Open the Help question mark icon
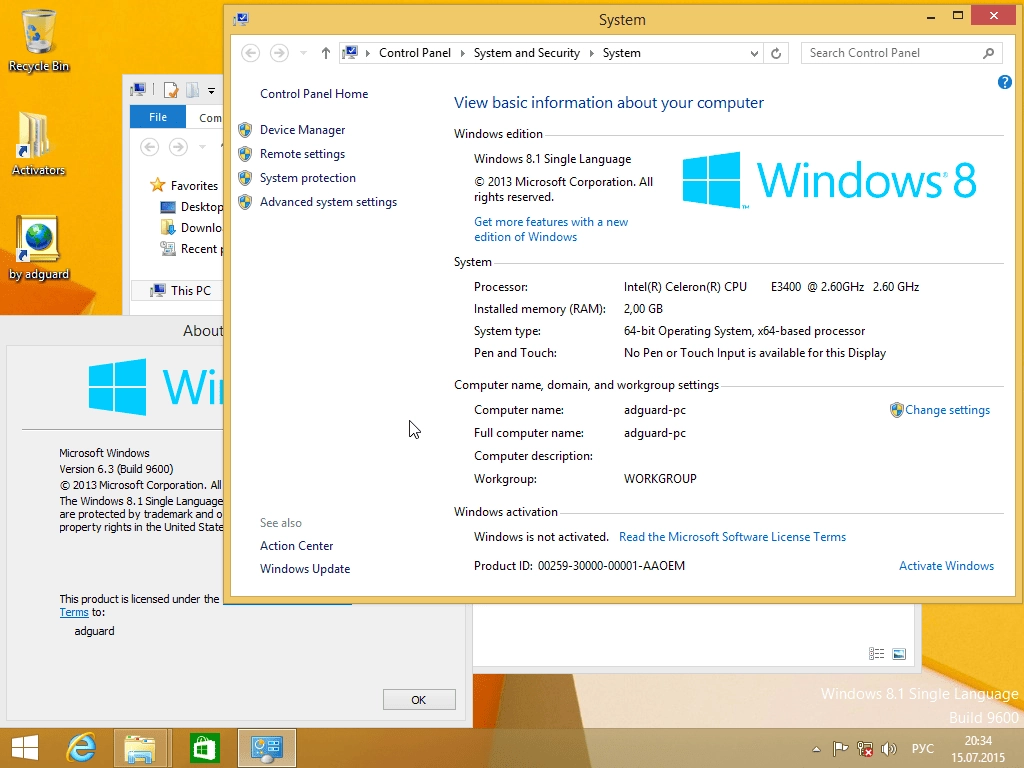This screenshot has width=1024, height=768. 1004,82
